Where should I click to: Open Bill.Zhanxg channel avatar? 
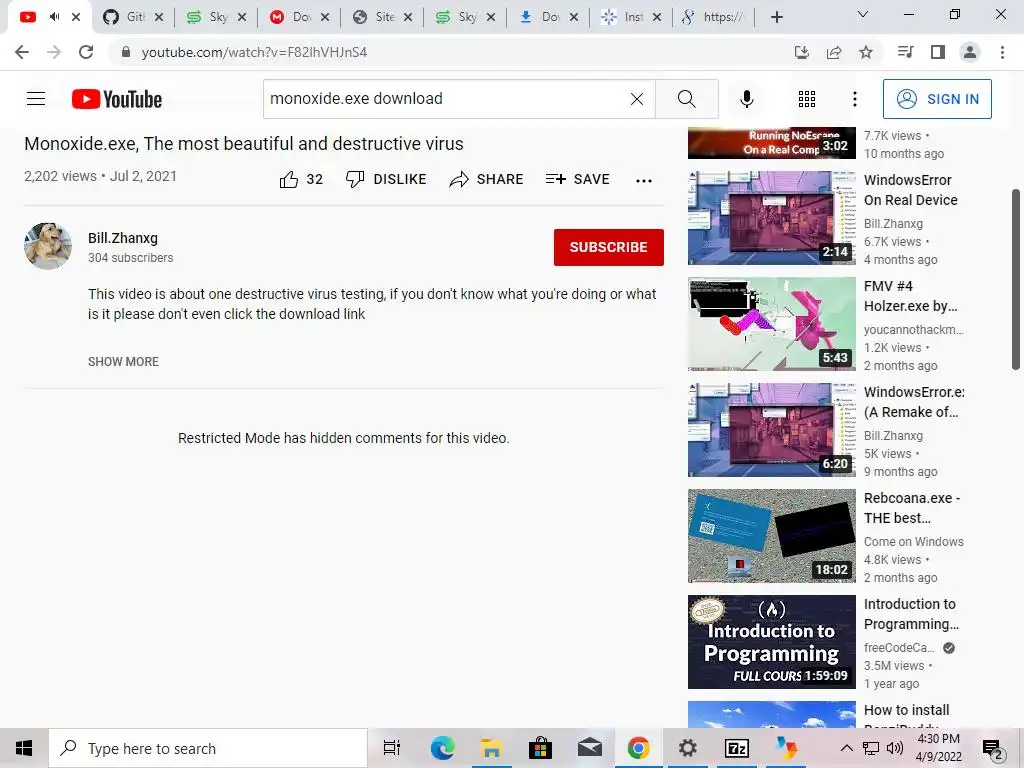coord(48,246)
